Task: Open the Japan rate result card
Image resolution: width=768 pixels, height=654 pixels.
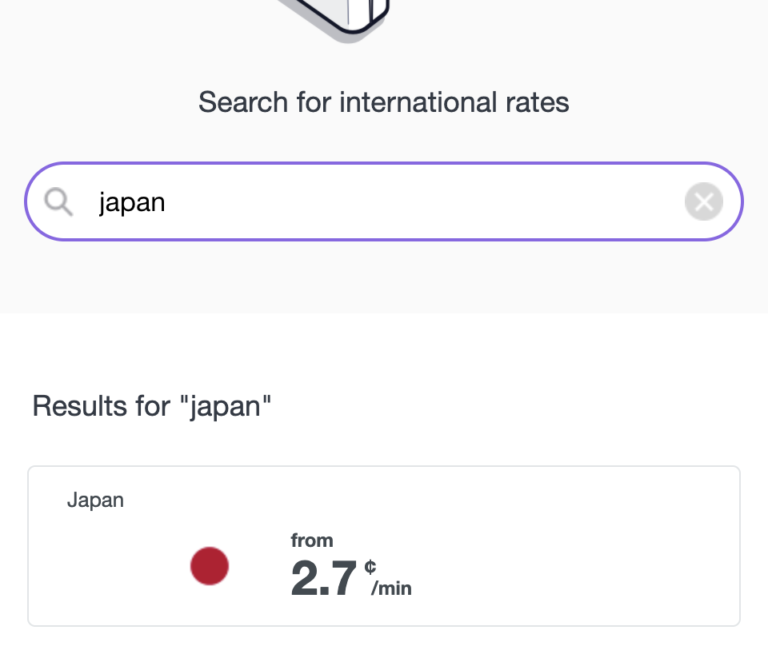Action: point(384,546)
